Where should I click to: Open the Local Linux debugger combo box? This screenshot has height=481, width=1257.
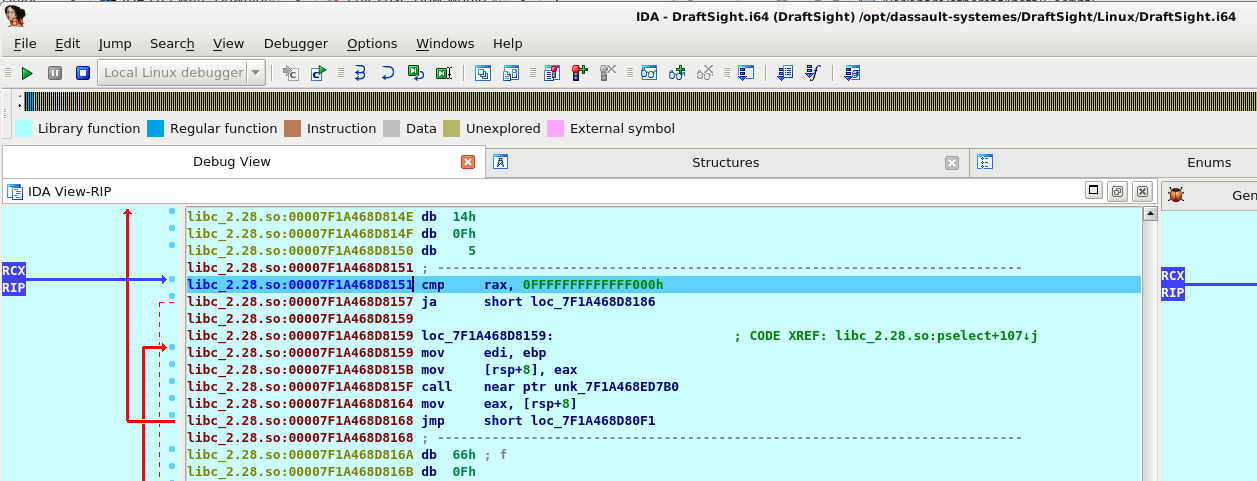181,73
